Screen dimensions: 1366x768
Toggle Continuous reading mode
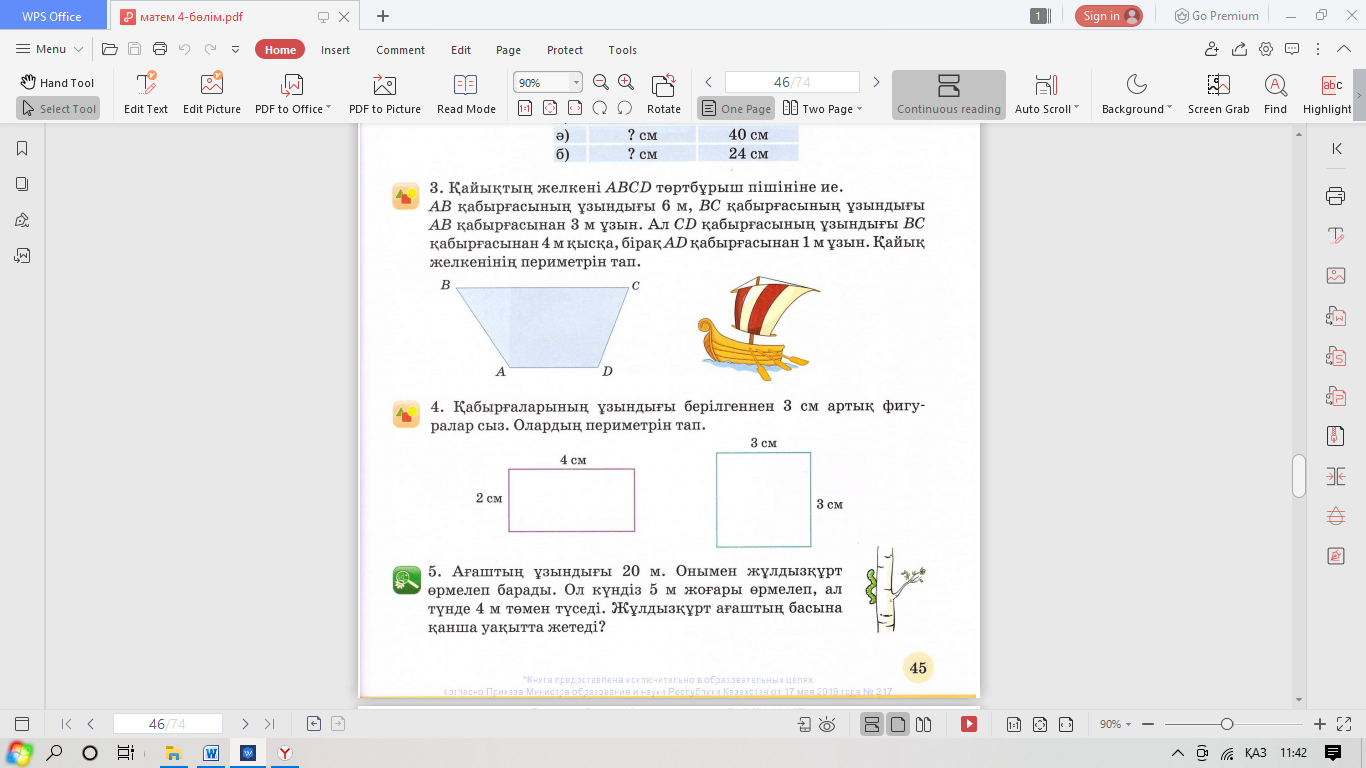click(x=948, y=94)
